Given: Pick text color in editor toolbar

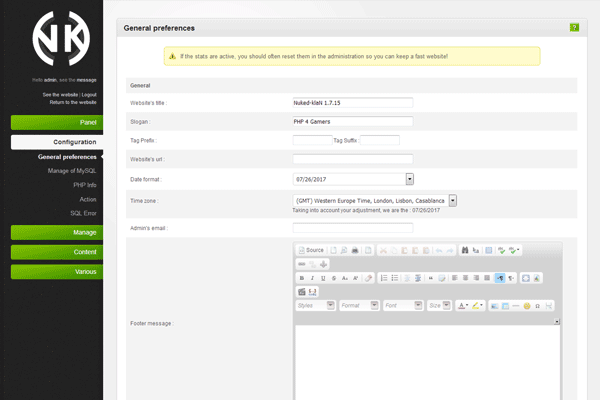Looking at the screenshot, I should pyautogui.click(x=463, y=305).
